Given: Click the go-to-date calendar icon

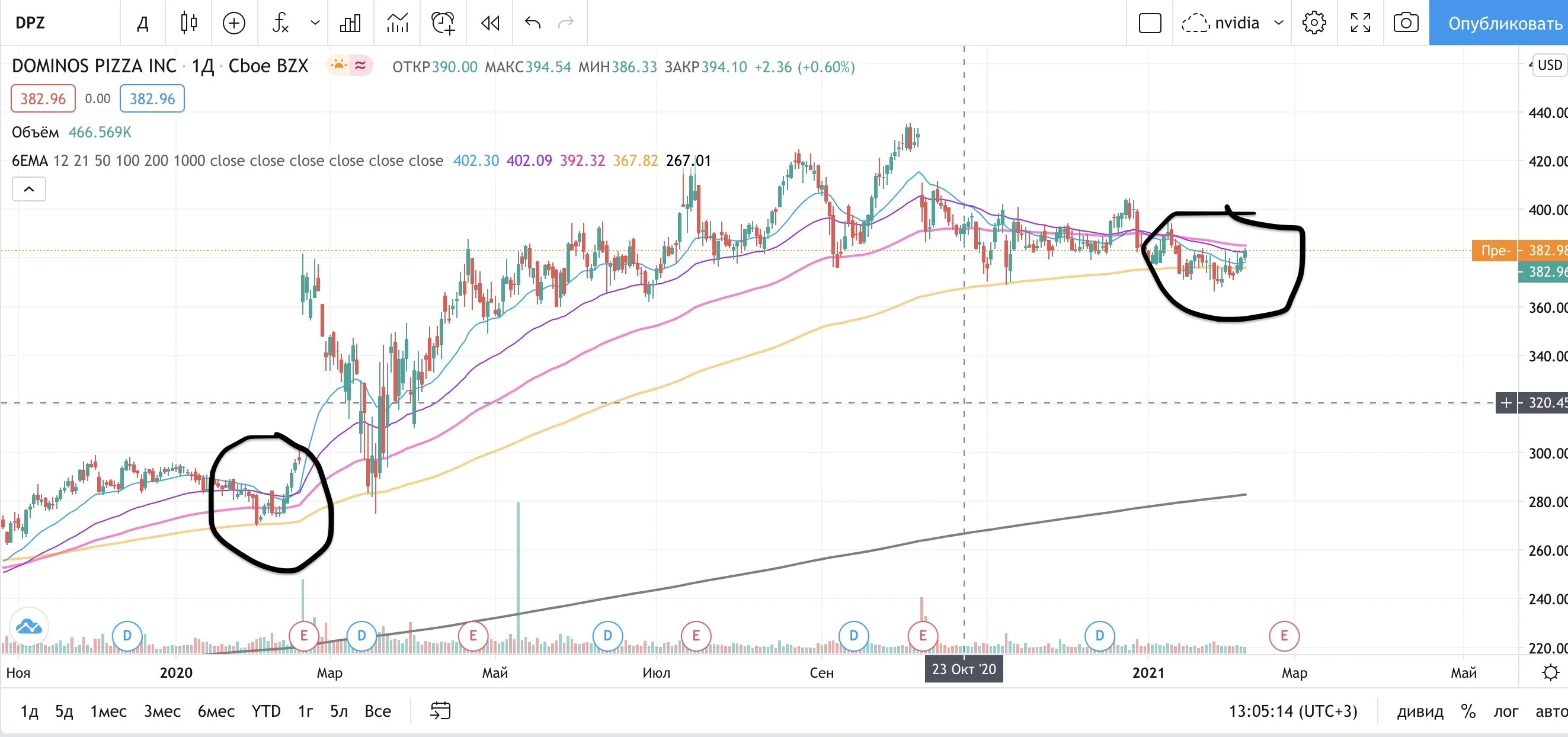Looking at the screenshot, I should 440,711.
